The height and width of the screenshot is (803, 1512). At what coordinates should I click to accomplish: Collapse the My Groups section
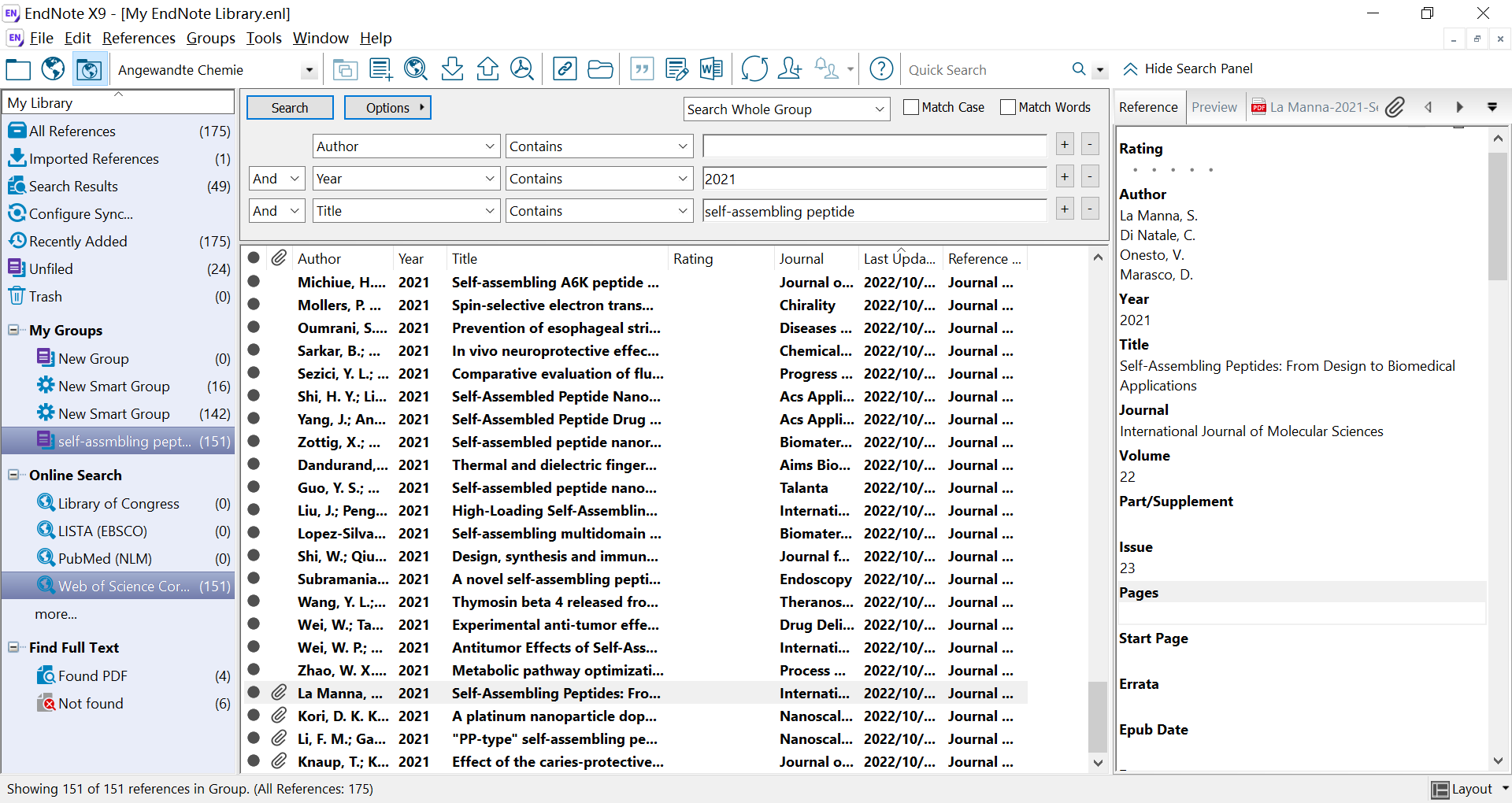coord(13,330)
